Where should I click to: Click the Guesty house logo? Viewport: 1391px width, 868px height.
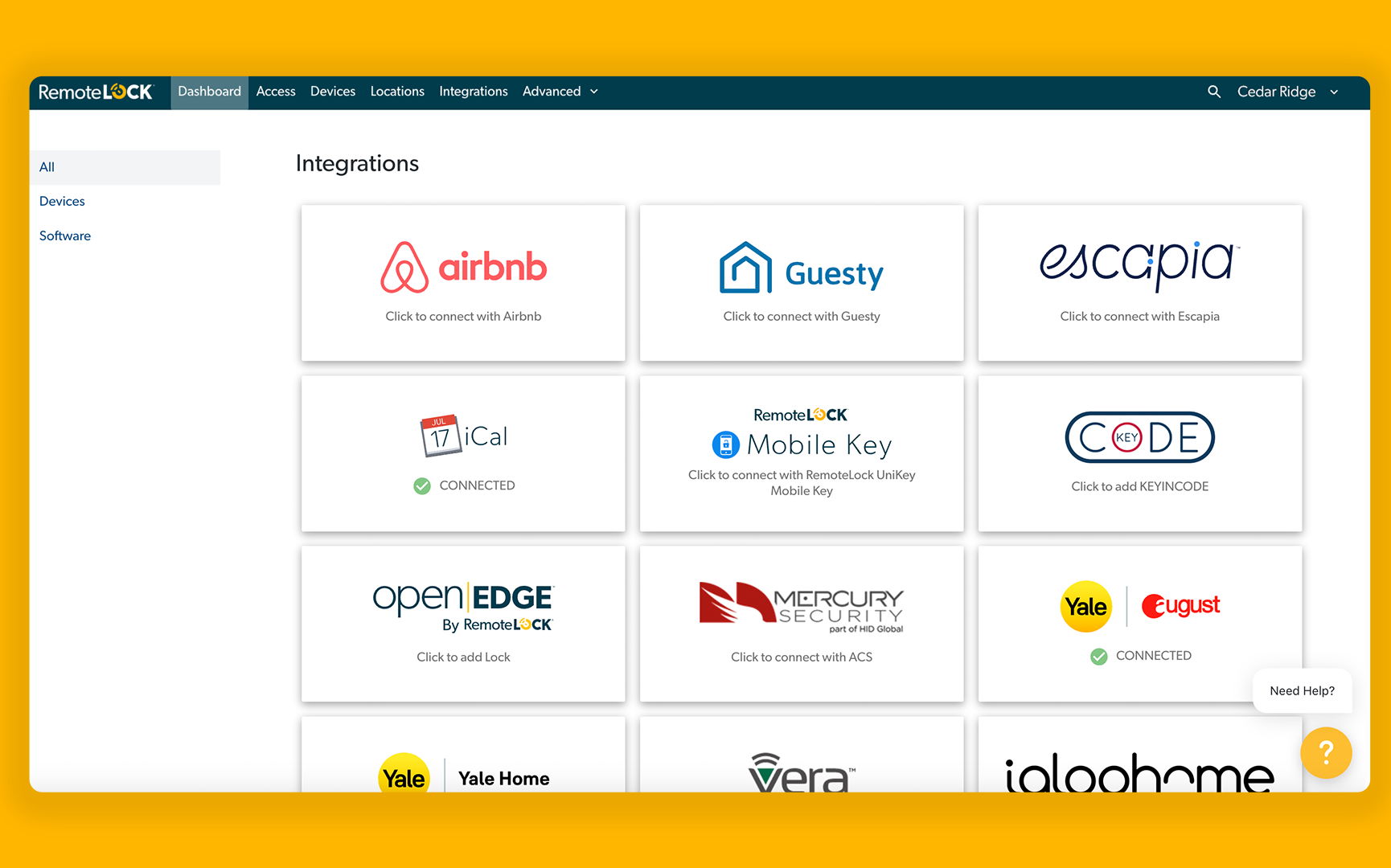745,268
